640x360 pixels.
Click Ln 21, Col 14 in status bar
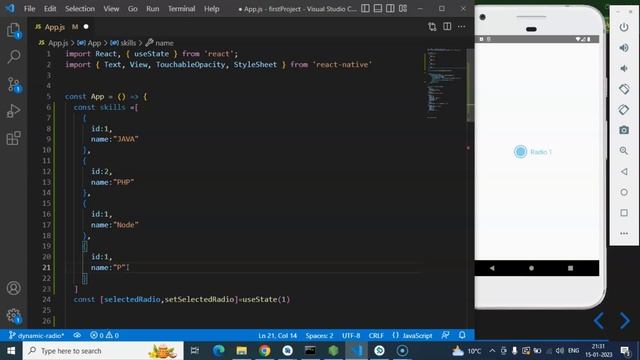278,336
